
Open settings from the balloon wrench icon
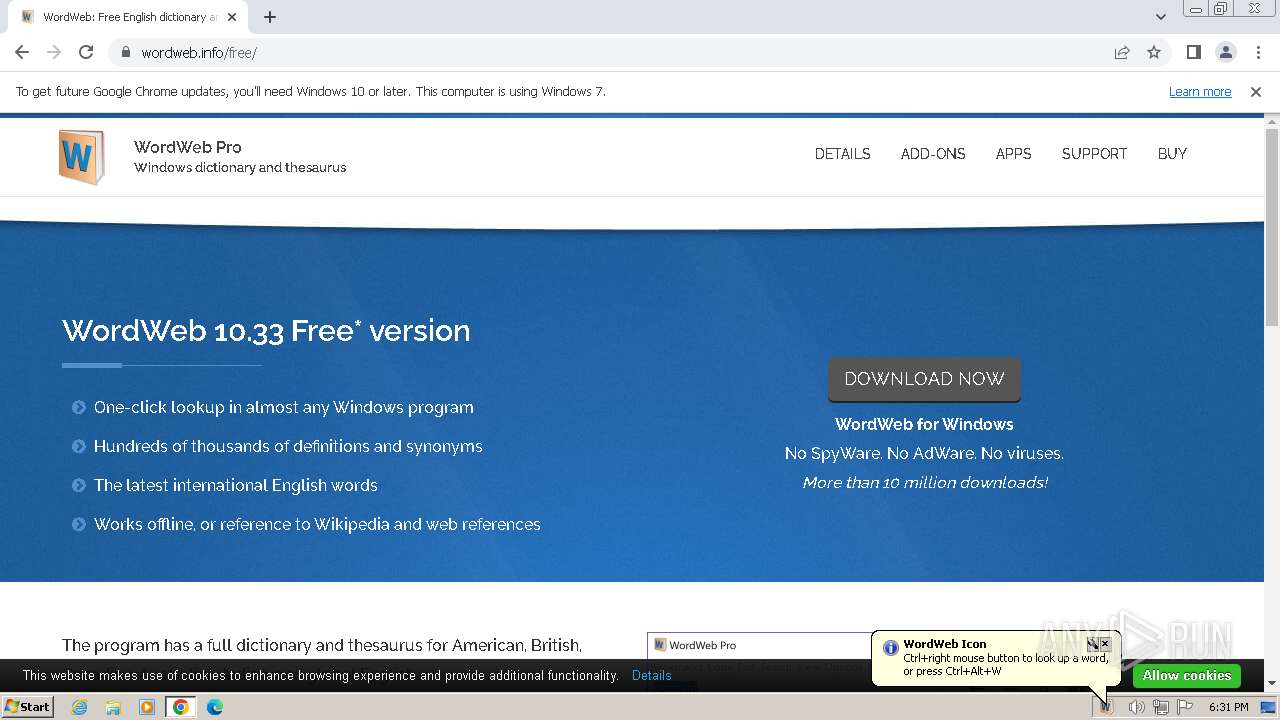1093,644
